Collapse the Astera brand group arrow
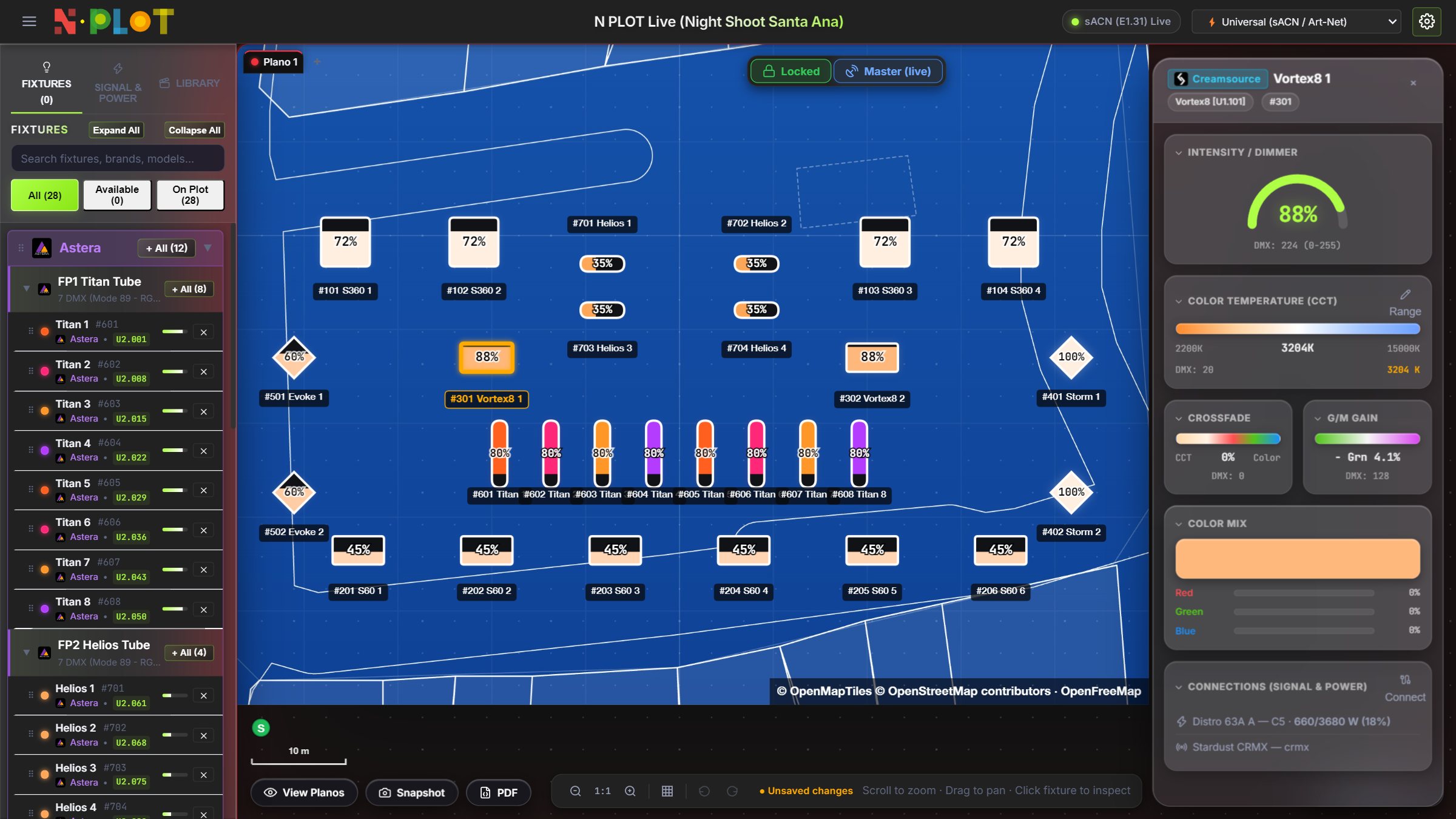 pos(208,248)
